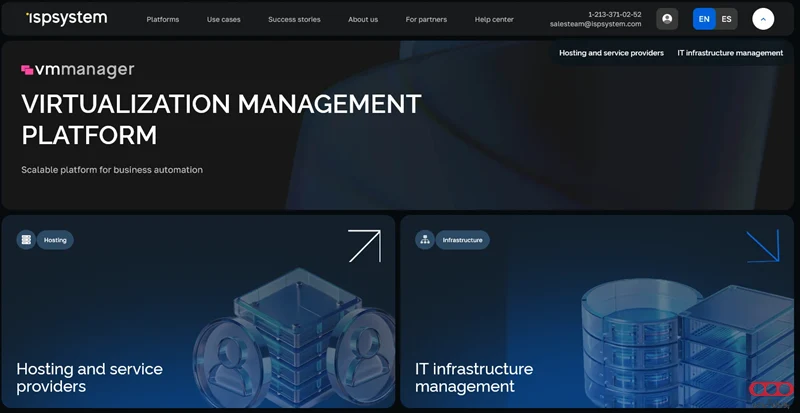The width and height of the screenshot is (800, 413).
Task: Open Success stories page
Action: click(x=294, y=19)
